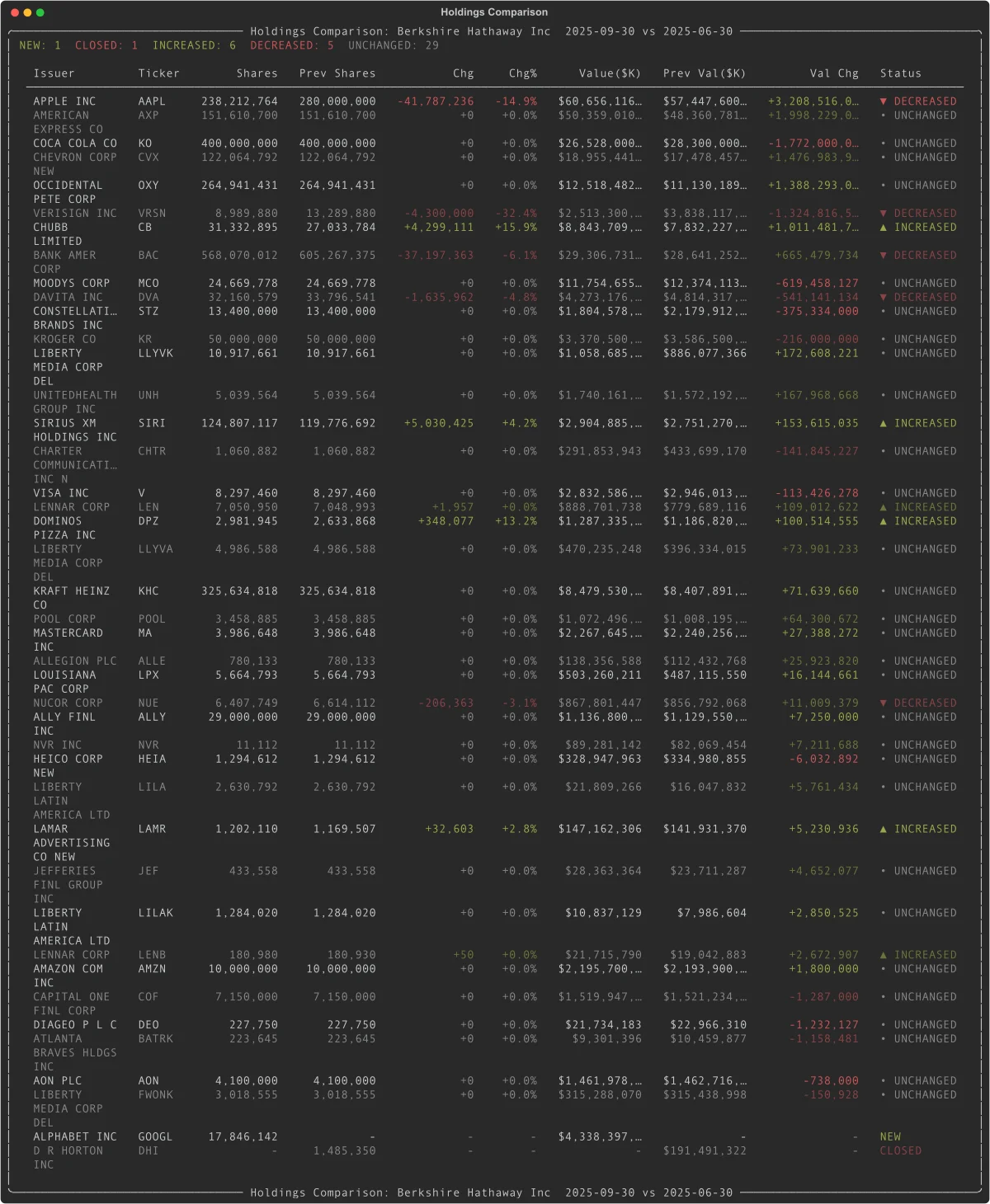Select the LILAK ticker cell
Viewport: 990px width, 1204px height.
155,915
